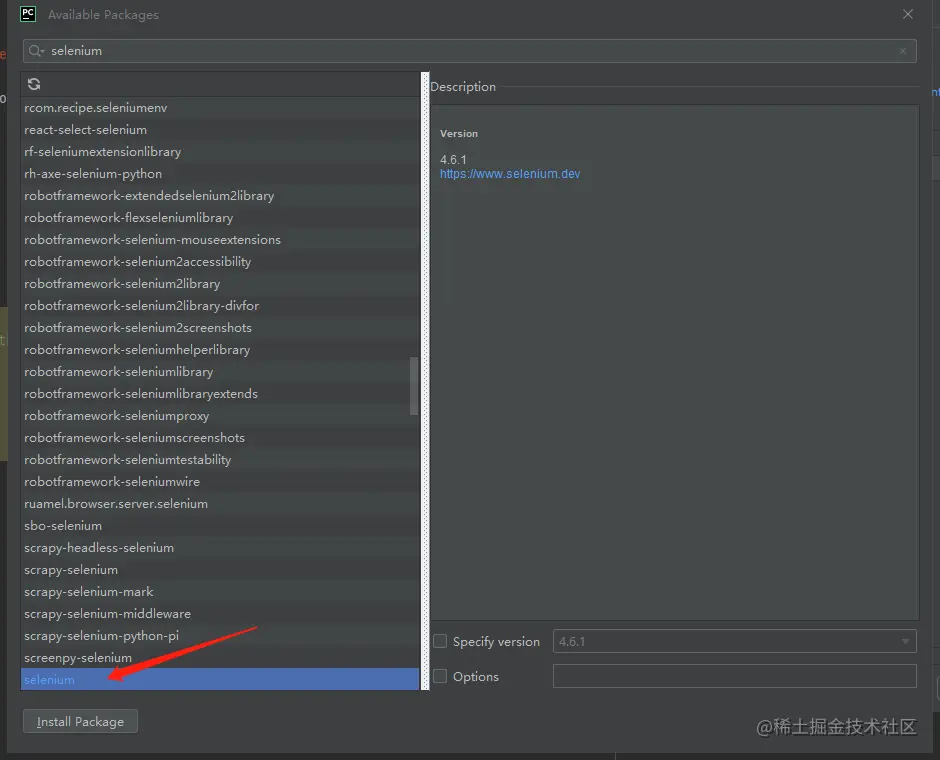Viewport: 940px width, 760px height.
Task: Select robotframework-seleniumtestability package
Action: (220, 460)
